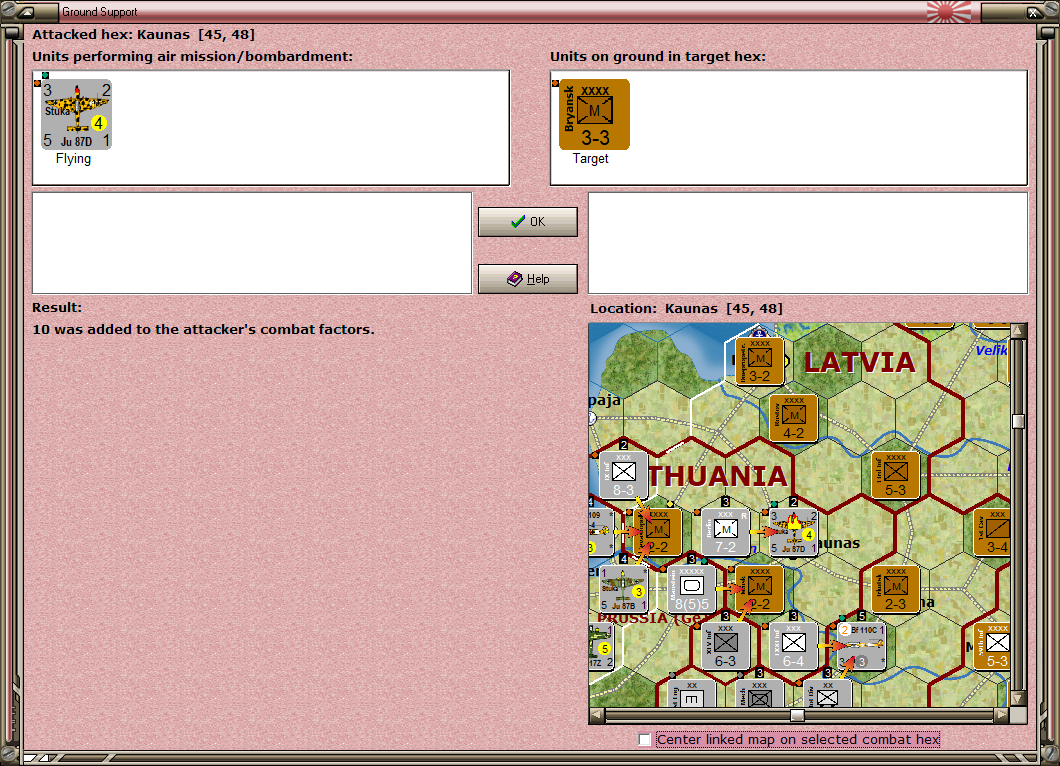Click the 8(5)5 headquarters counter
Screen dimensions: 1060x766
[690, 588]
